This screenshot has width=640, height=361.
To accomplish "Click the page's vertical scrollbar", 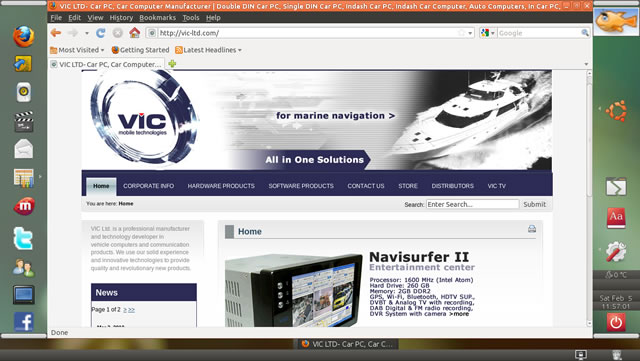I will point(589,196).
